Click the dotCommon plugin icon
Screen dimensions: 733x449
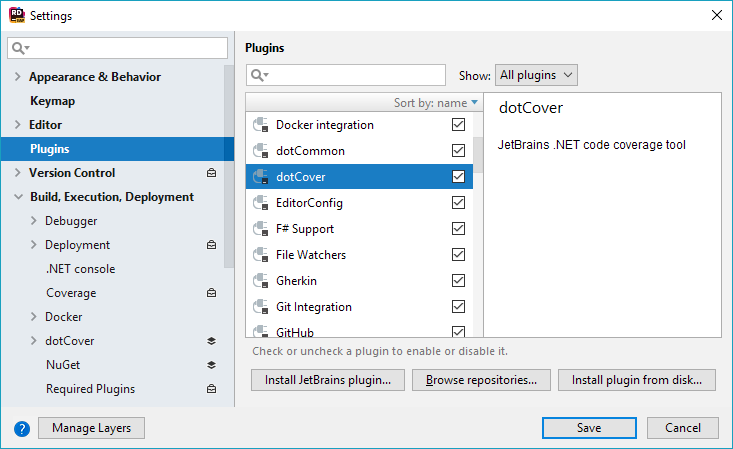tap(260, 151)
